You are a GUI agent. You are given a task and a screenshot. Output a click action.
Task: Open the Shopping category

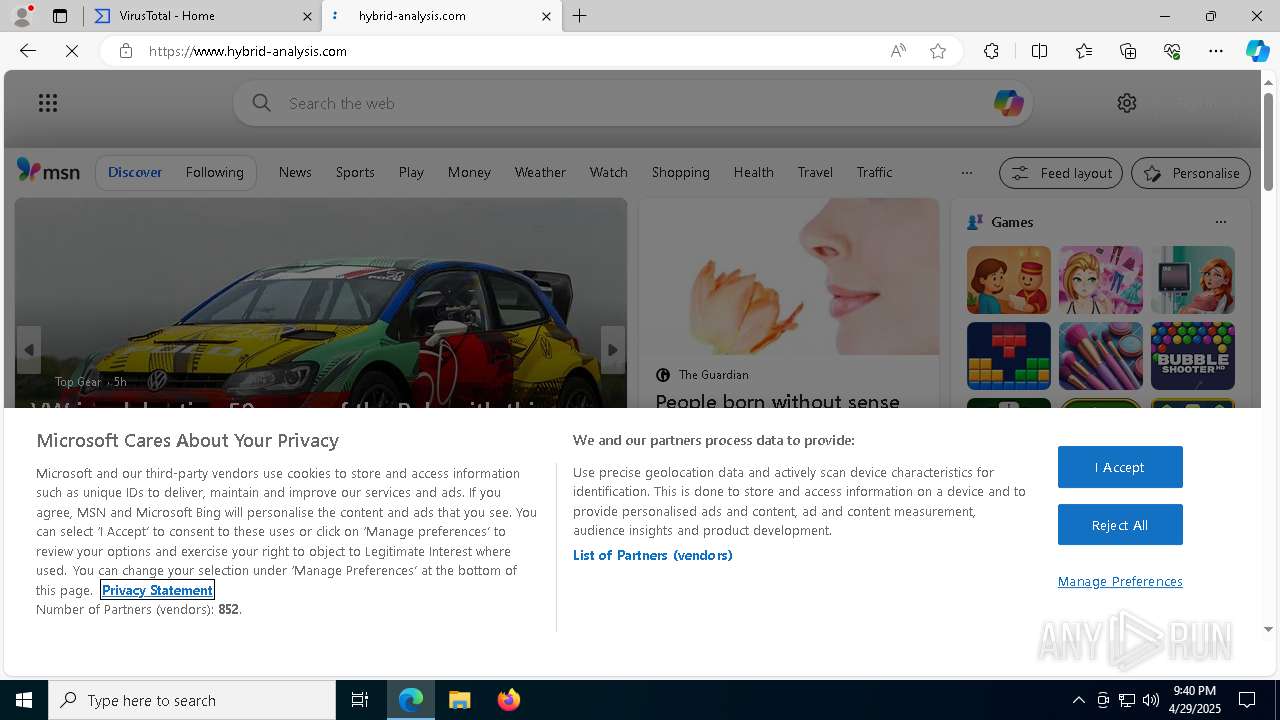click(x=680, y=172)
